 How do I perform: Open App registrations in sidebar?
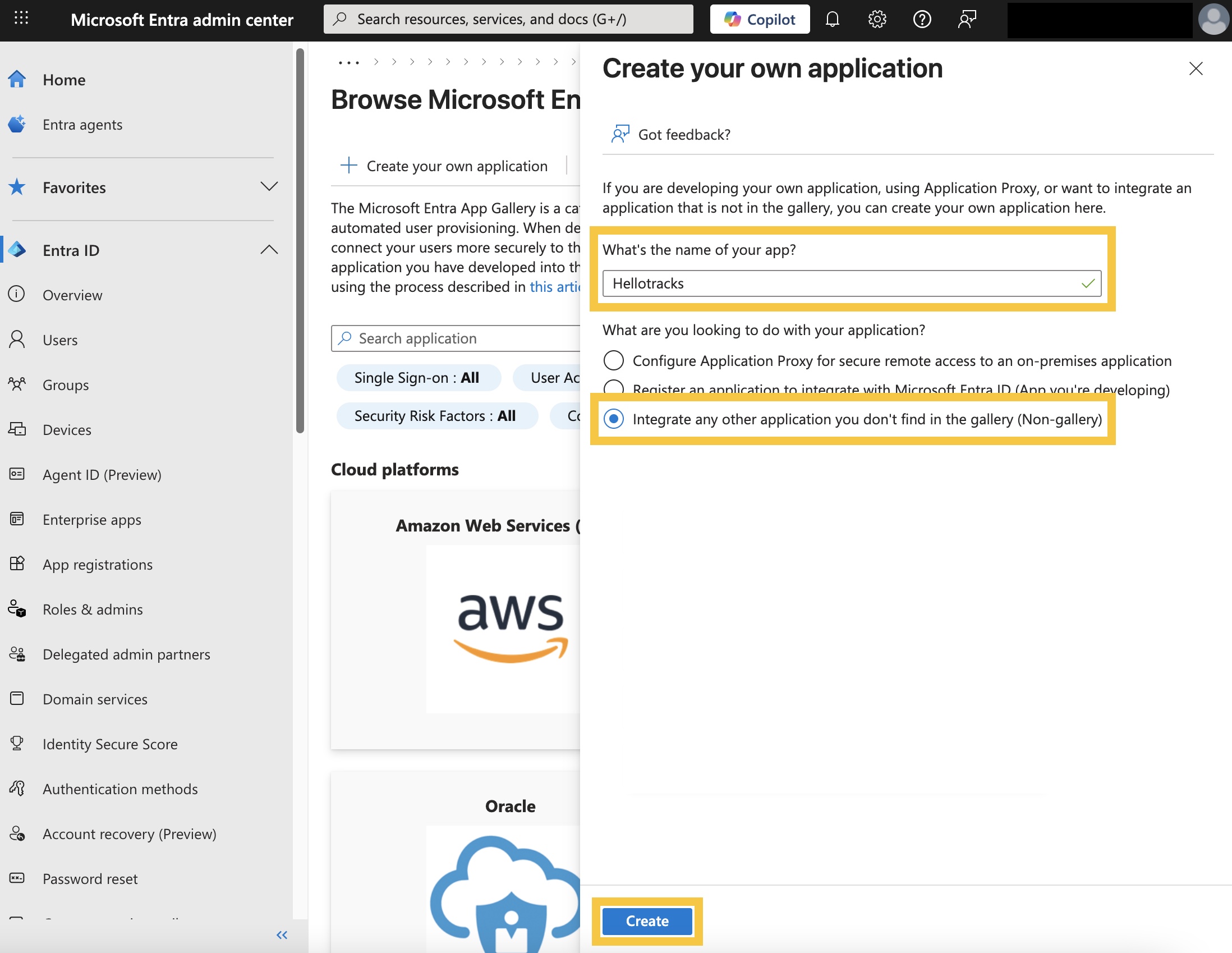click(x=97, y=564)
